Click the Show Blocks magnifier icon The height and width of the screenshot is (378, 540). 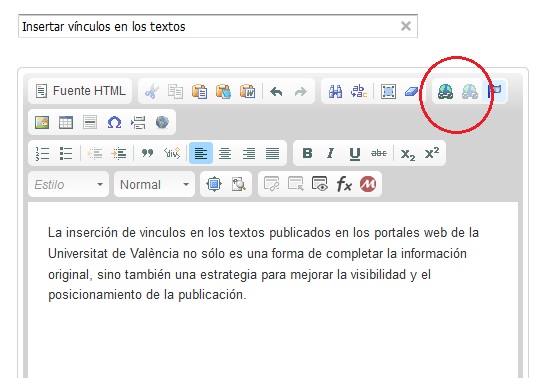point(238,184)
